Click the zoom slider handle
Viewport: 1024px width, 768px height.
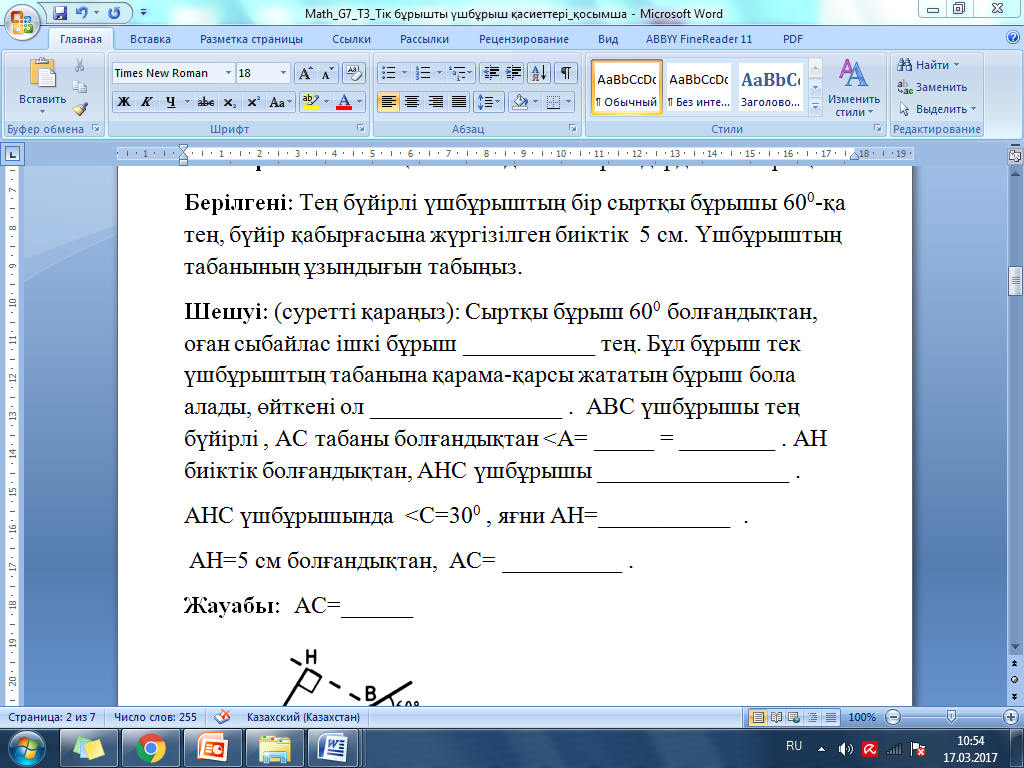point(952,716)
